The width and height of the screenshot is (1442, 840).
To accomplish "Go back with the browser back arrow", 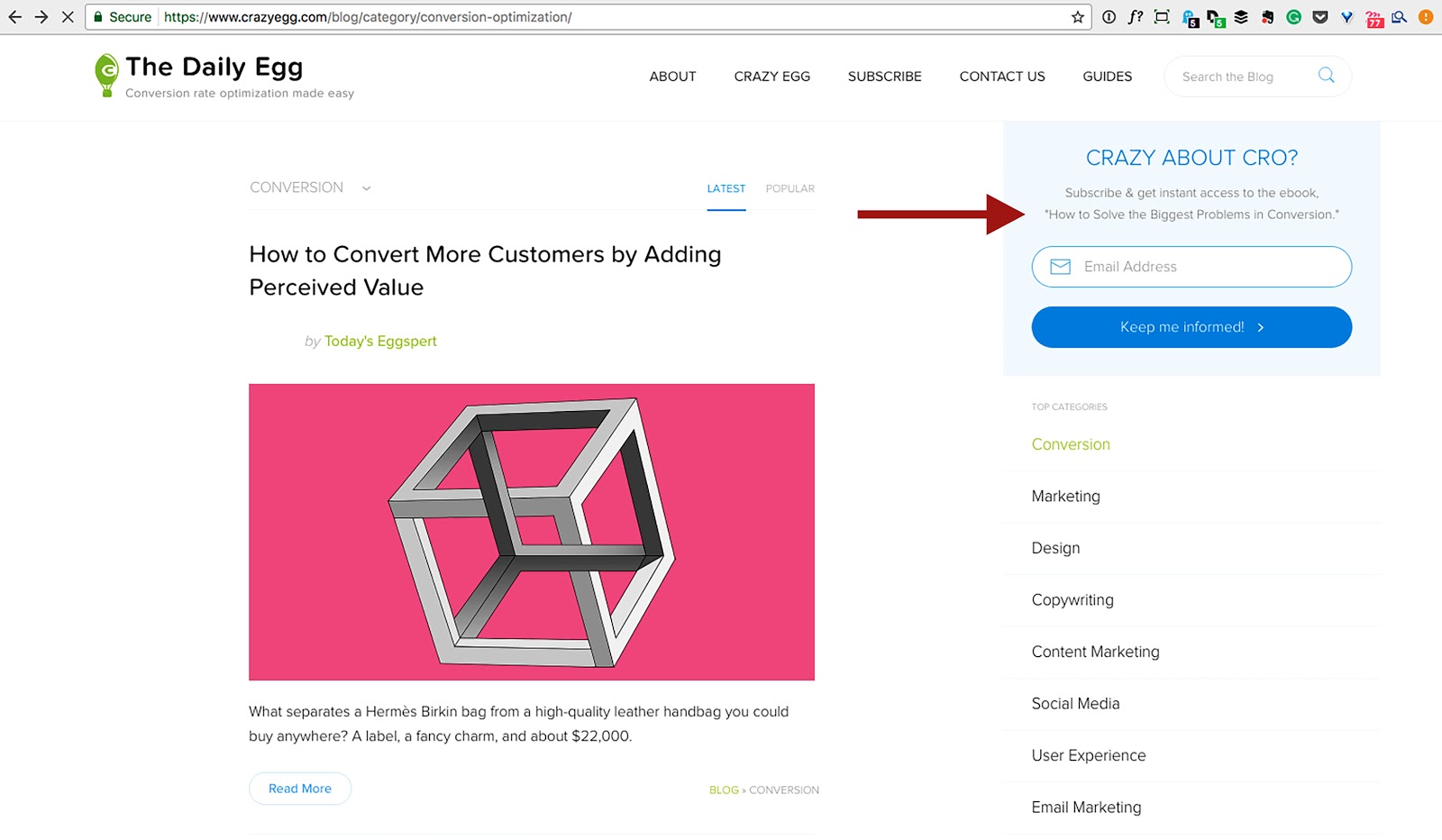I will pos(14,17).
